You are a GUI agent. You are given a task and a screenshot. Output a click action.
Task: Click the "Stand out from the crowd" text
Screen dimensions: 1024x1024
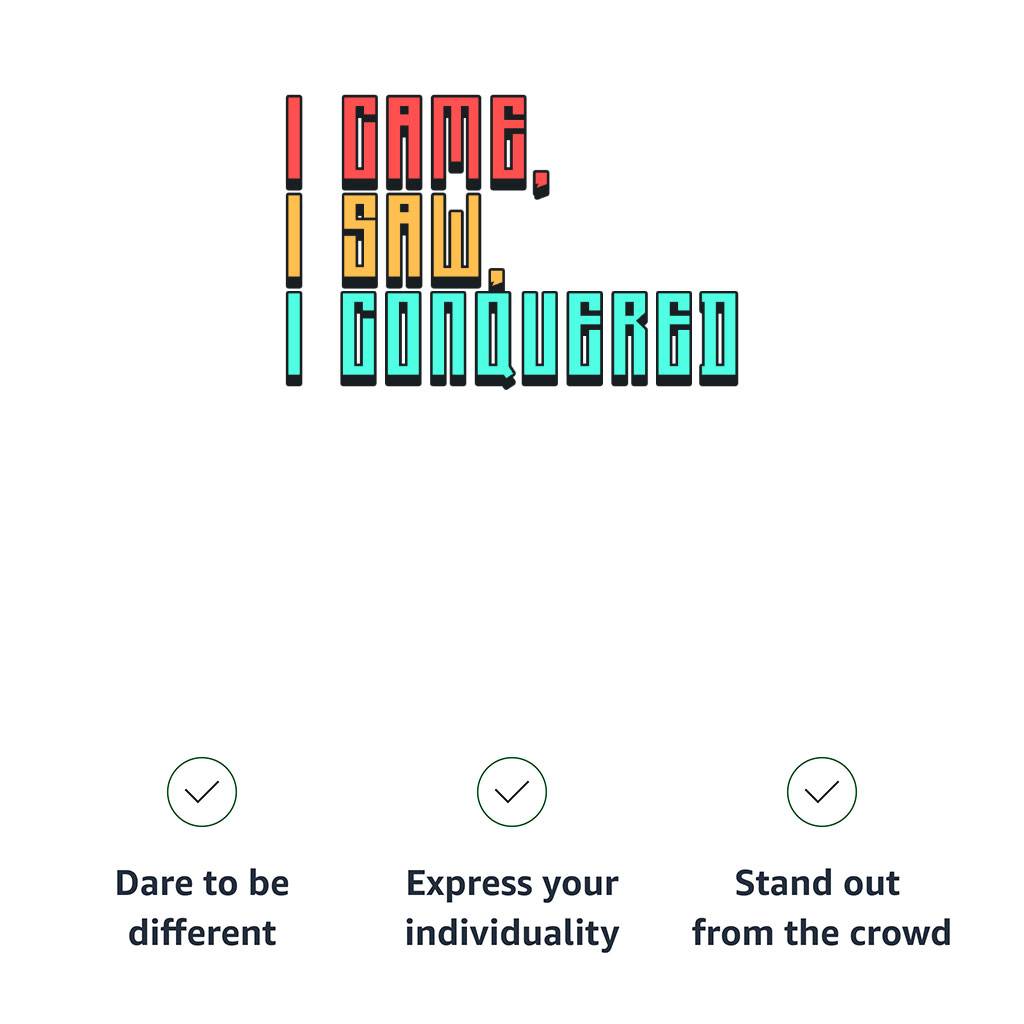pyautogui.click(x=821, y=908)
